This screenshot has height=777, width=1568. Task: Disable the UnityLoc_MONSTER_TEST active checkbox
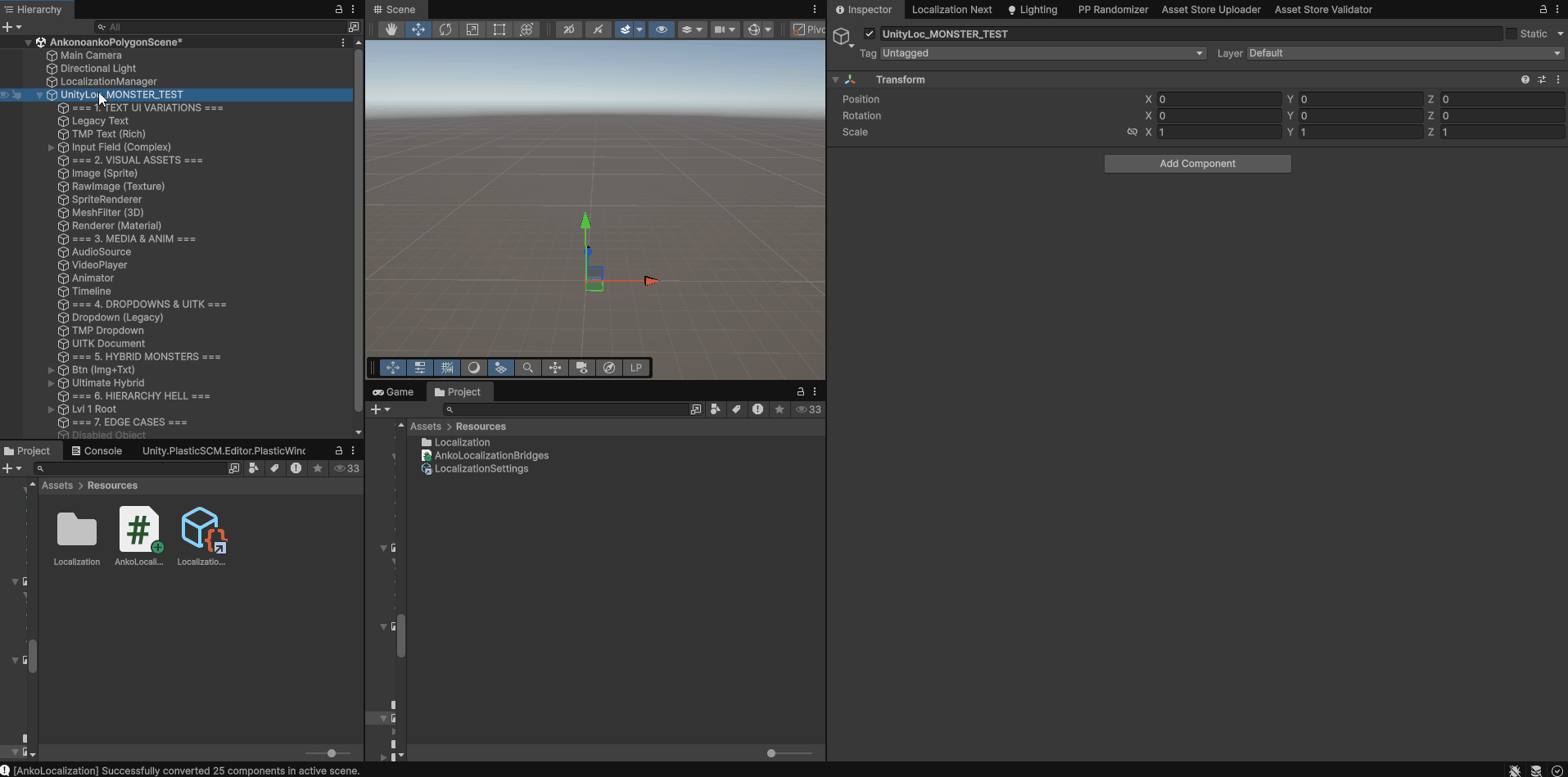[870, 34]
